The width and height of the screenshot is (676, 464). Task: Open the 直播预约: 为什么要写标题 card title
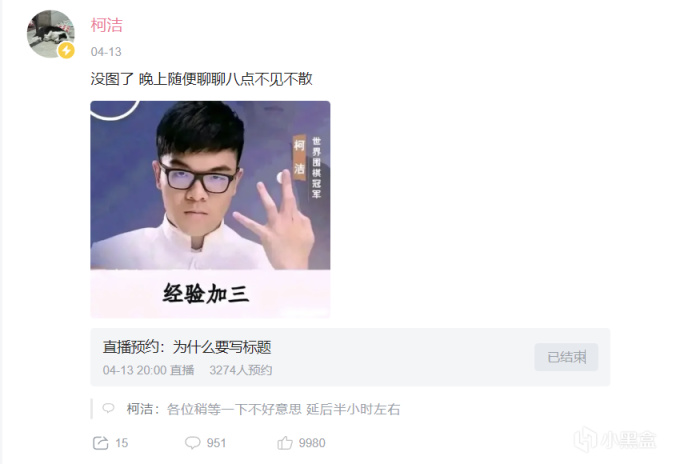tap(187, 347)
